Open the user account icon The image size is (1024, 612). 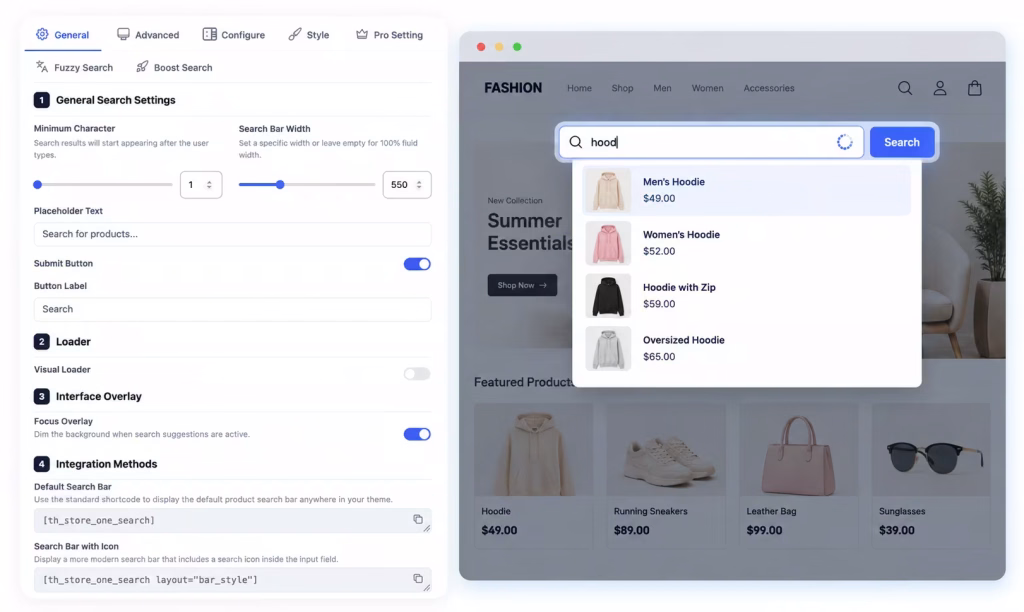point(940,88)
